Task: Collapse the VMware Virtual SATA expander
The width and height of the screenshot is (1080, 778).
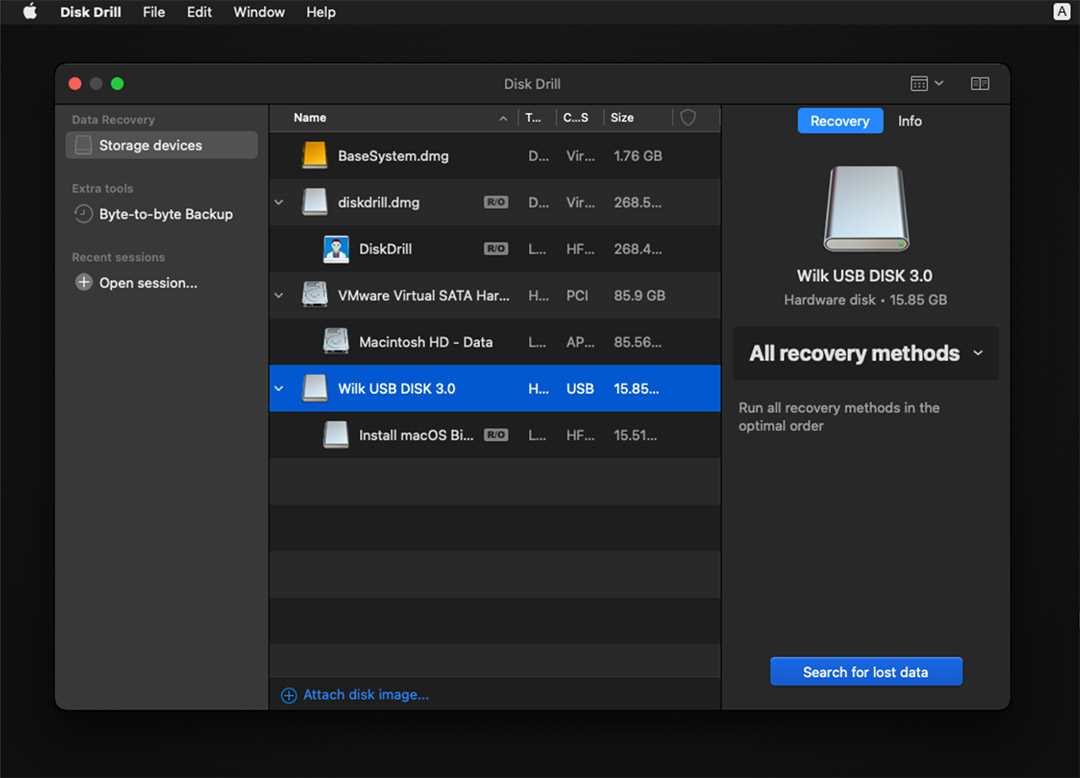Action: pyautogui.click(x=279, y=295)
